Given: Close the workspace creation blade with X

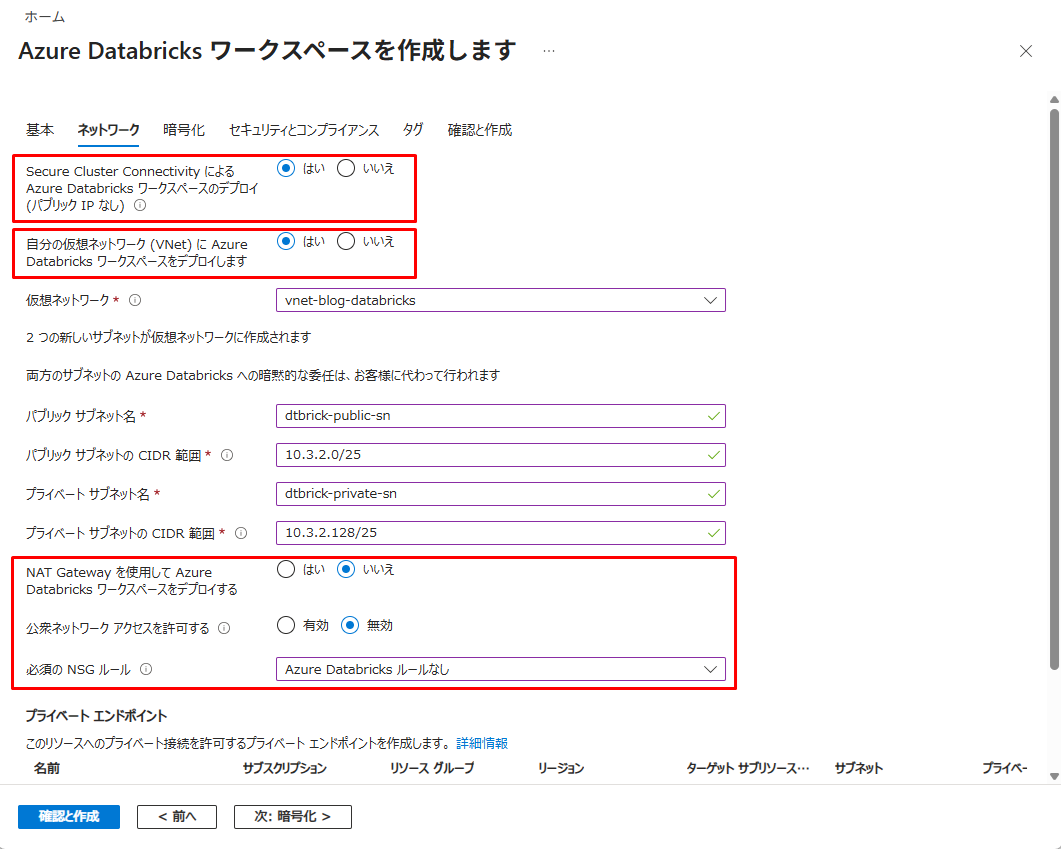Looking at the screenshot, I should click(x=1025, y=51).
